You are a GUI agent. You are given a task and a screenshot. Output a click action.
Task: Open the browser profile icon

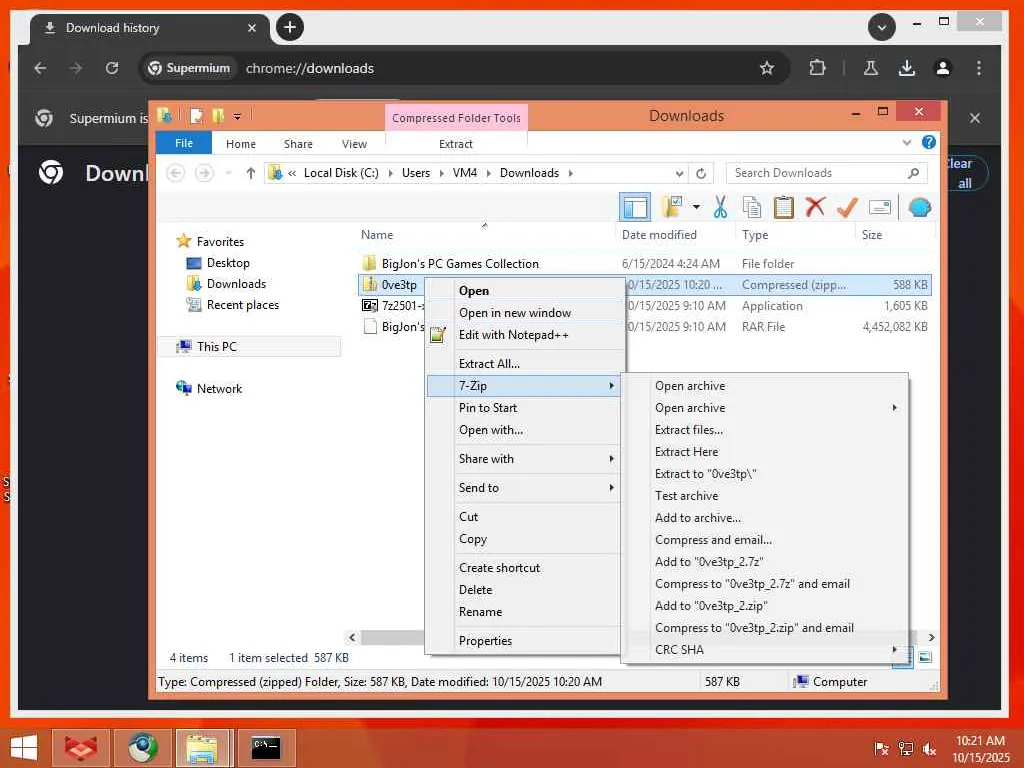(942, 68)
